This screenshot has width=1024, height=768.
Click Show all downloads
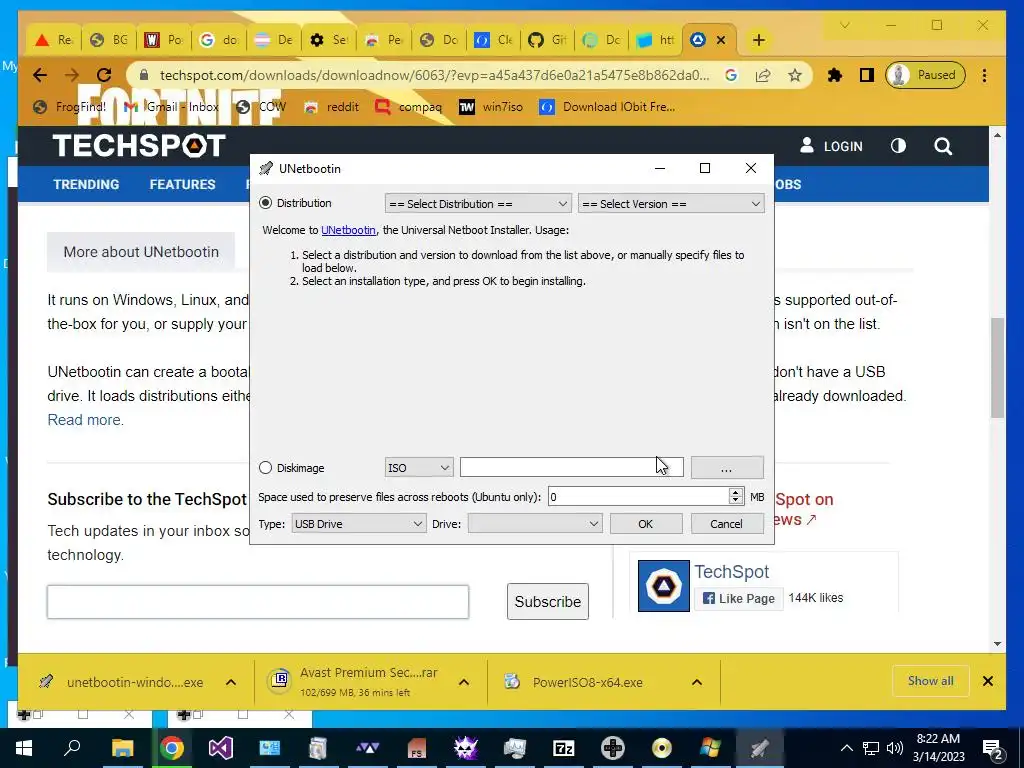(931, 681)
